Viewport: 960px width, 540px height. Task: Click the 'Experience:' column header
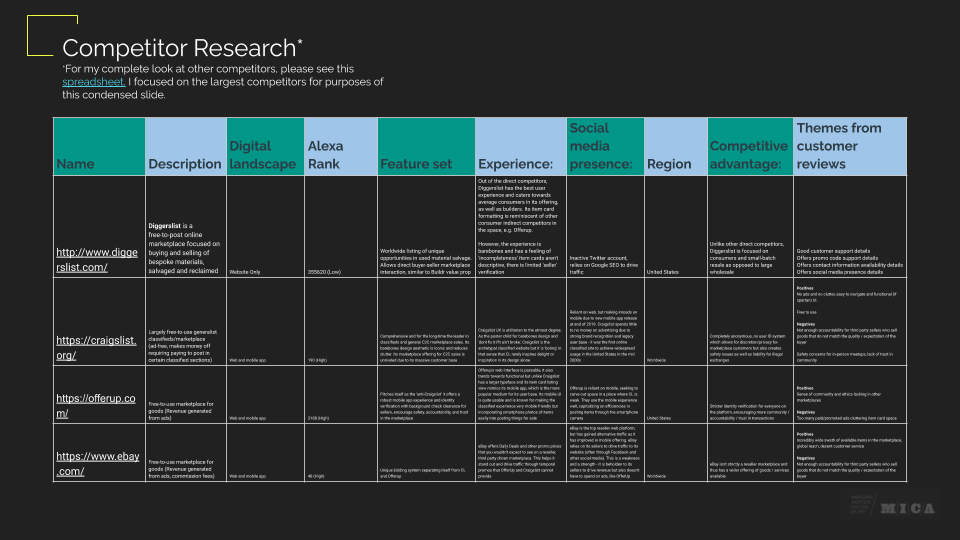[x=521, y=147]
